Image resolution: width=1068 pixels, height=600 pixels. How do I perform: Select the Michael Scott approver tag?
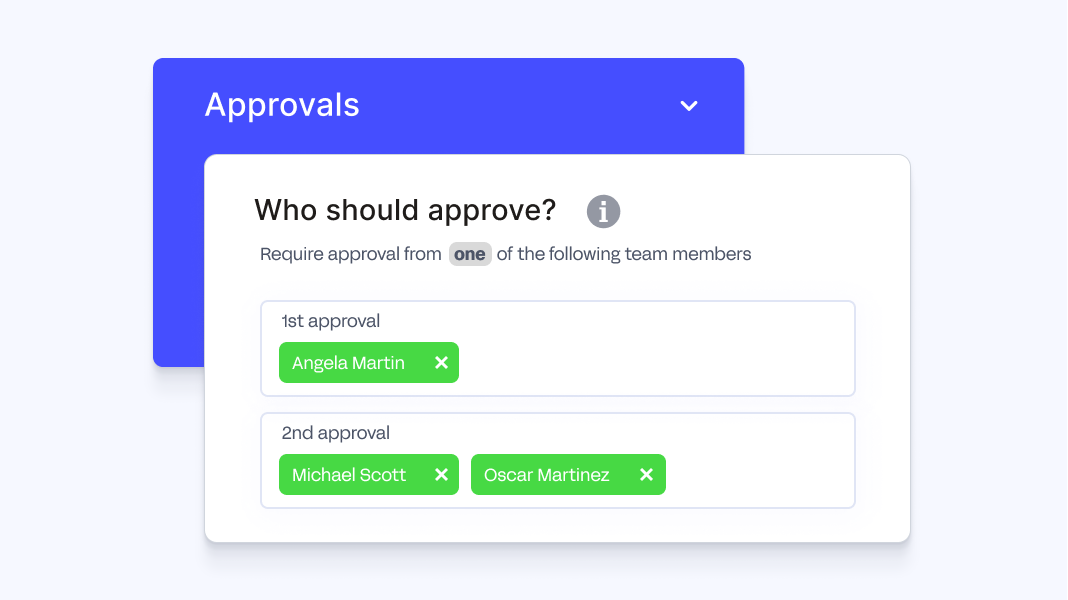tap(350, 474)
